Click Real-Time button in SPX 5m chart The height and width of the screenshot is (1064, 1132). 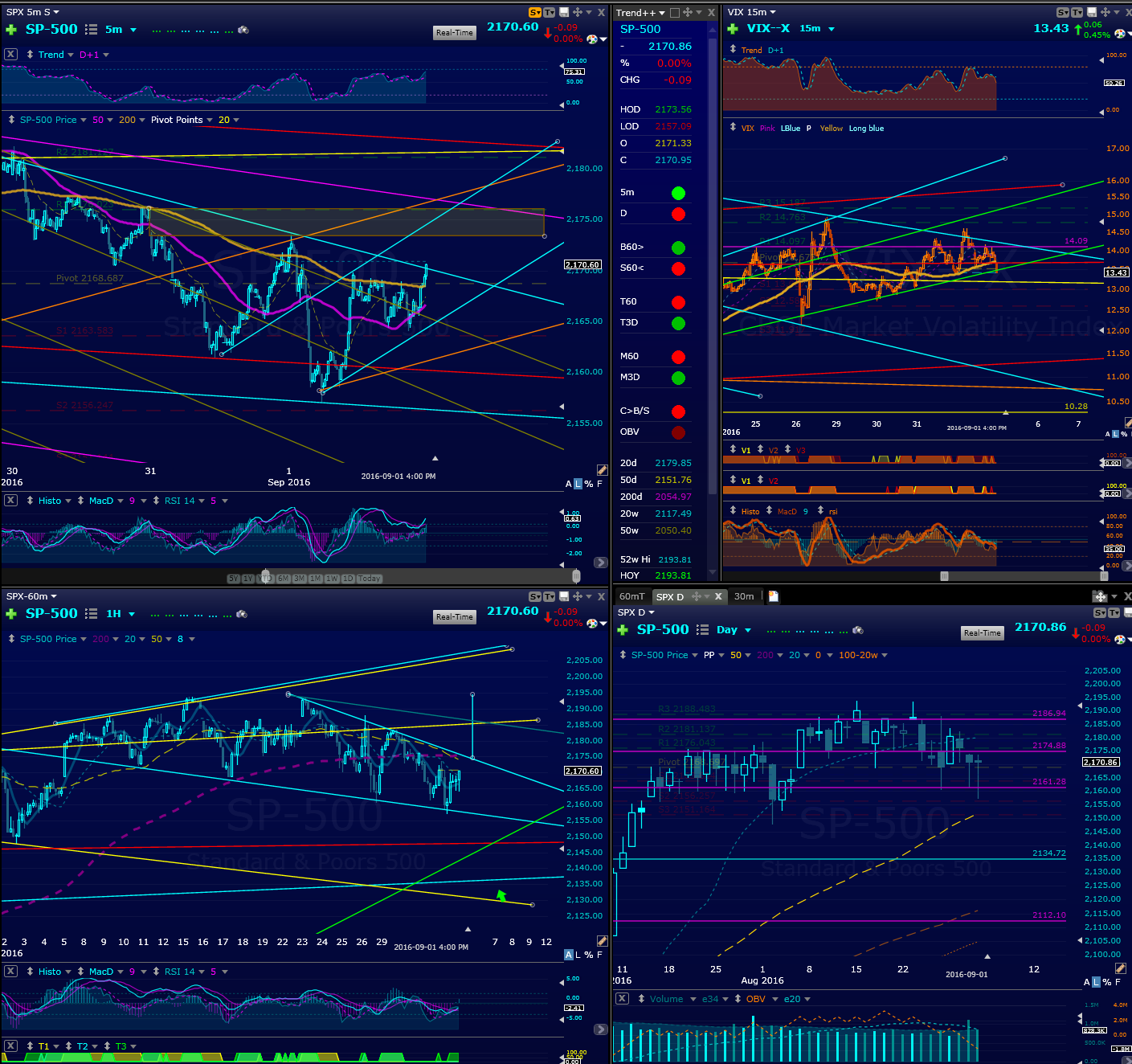point(455,33)
